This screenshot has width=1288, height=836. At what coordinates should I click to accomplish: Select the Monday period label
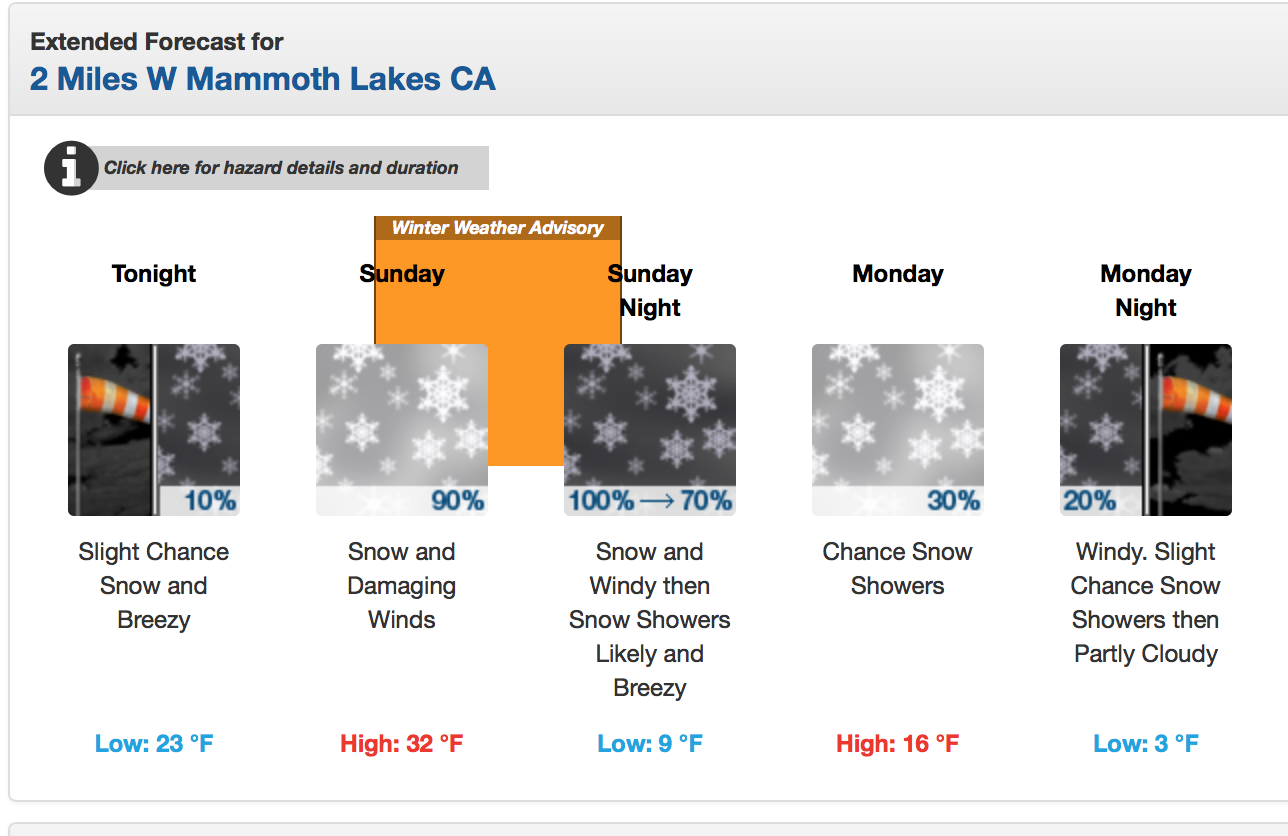tap(898, 274)
